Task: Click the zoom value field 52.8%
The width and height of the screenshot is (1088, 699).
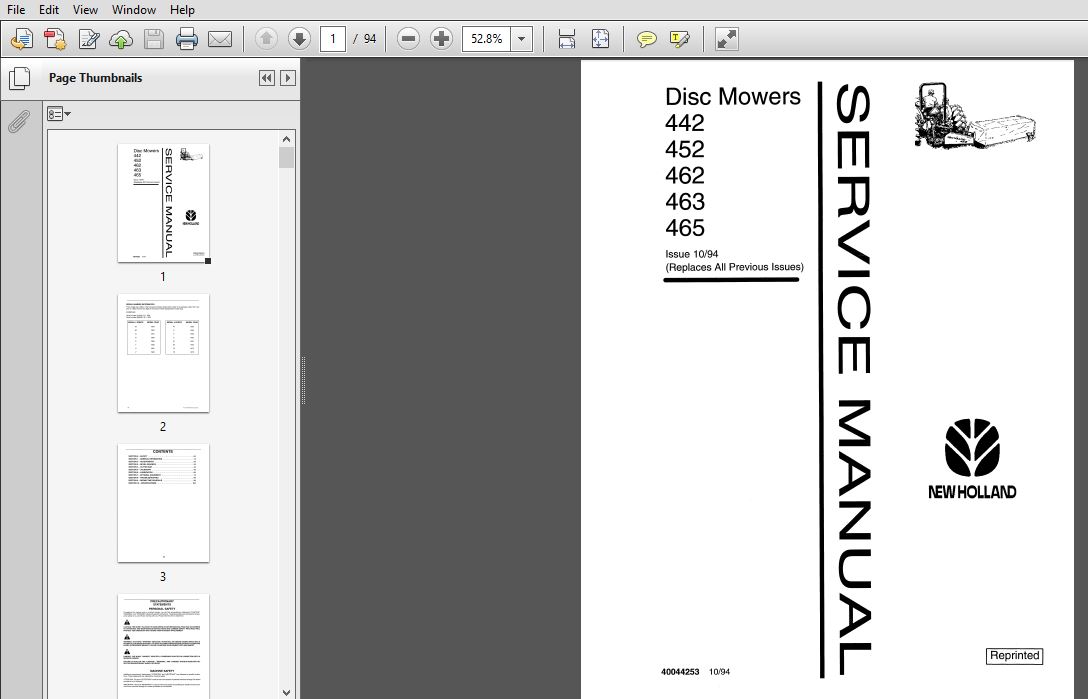Action: [486, 39]
